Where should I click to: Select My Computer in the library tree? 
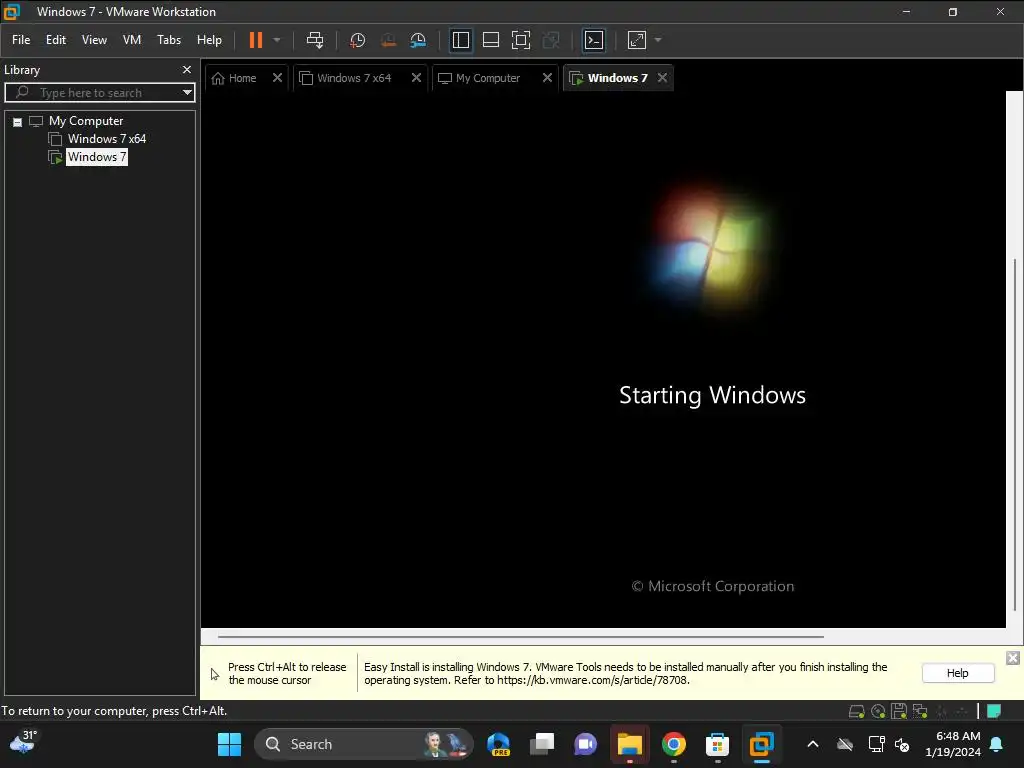point(86,121)
